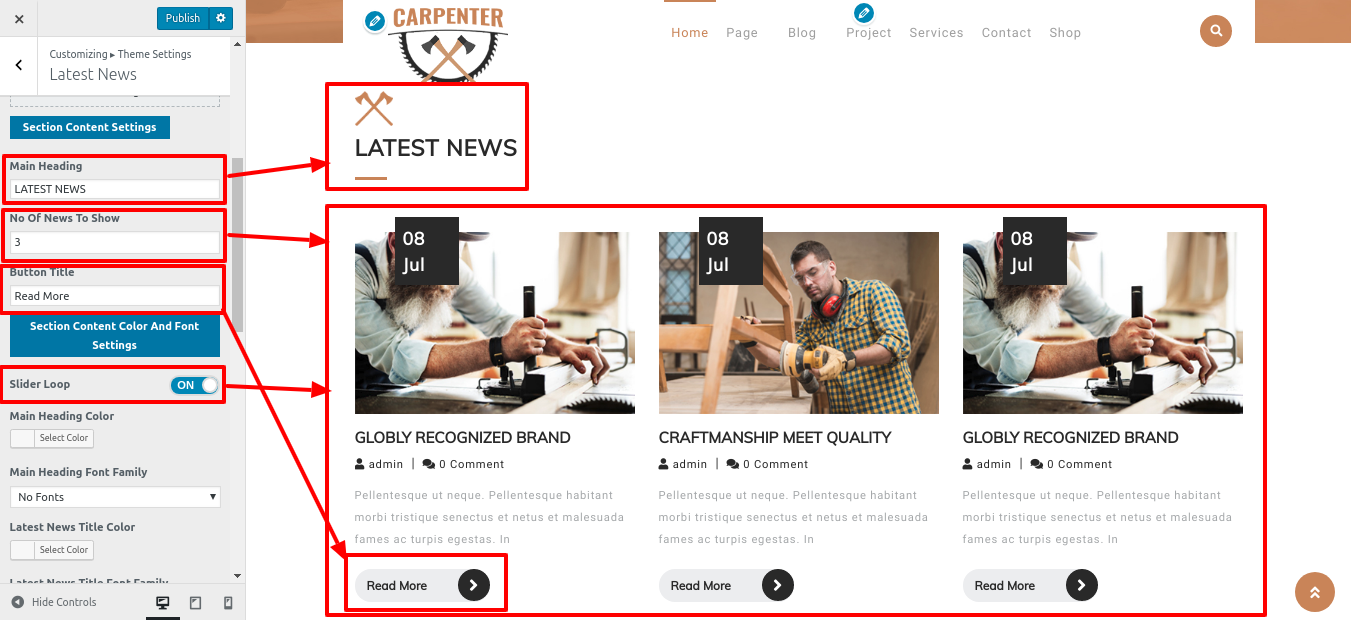Open the publish settings gear
The image size is (1351, 620).
pos(221,18)
